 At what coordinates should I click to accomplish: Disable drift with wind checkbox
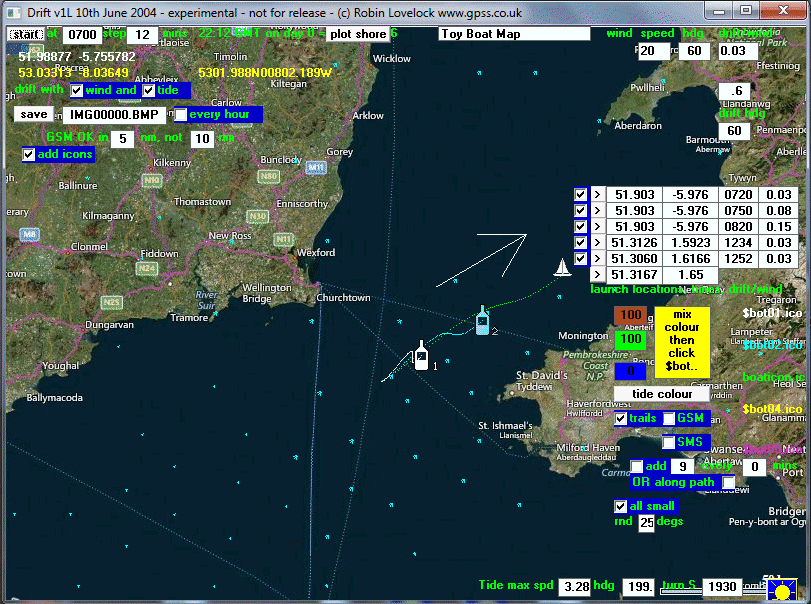click(77, 90)
